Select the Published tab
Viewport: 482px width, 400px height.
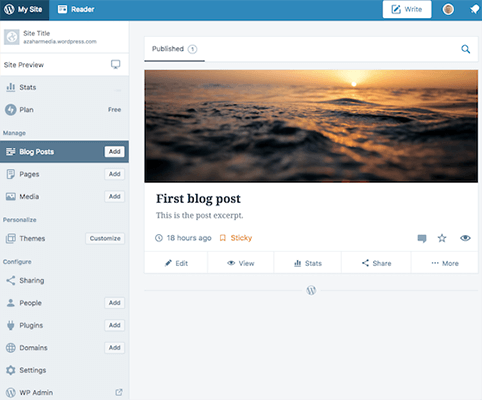coord(174,49)
